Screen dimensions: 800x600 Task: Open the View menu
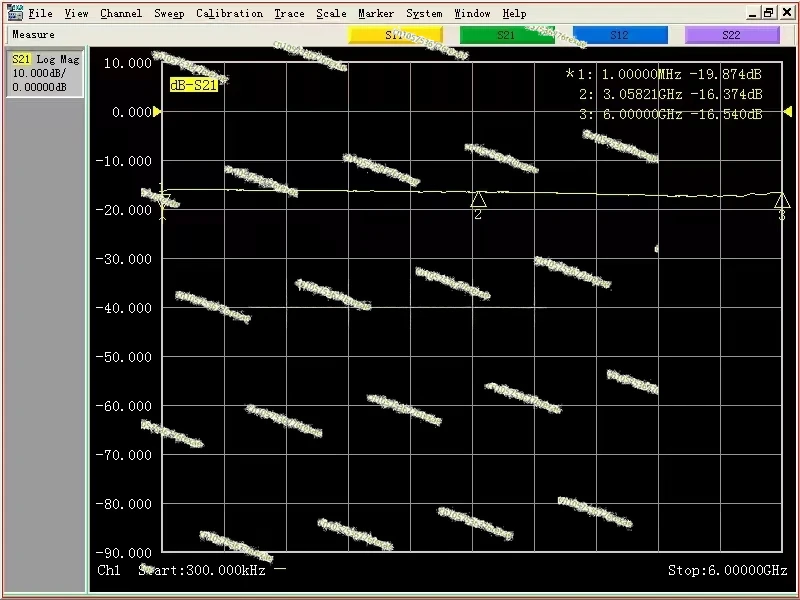coord(77,14)
